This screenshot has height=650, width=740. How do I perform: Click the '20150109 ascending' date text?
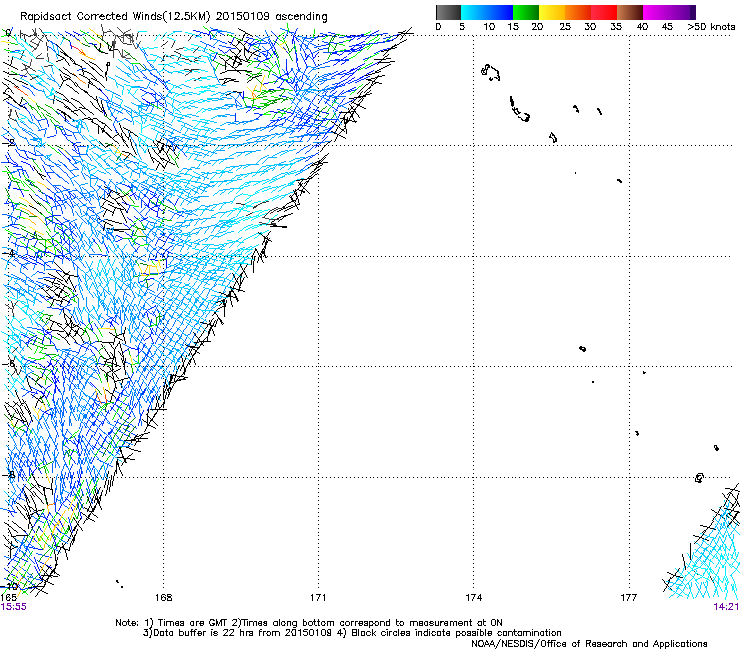(272, 16)
